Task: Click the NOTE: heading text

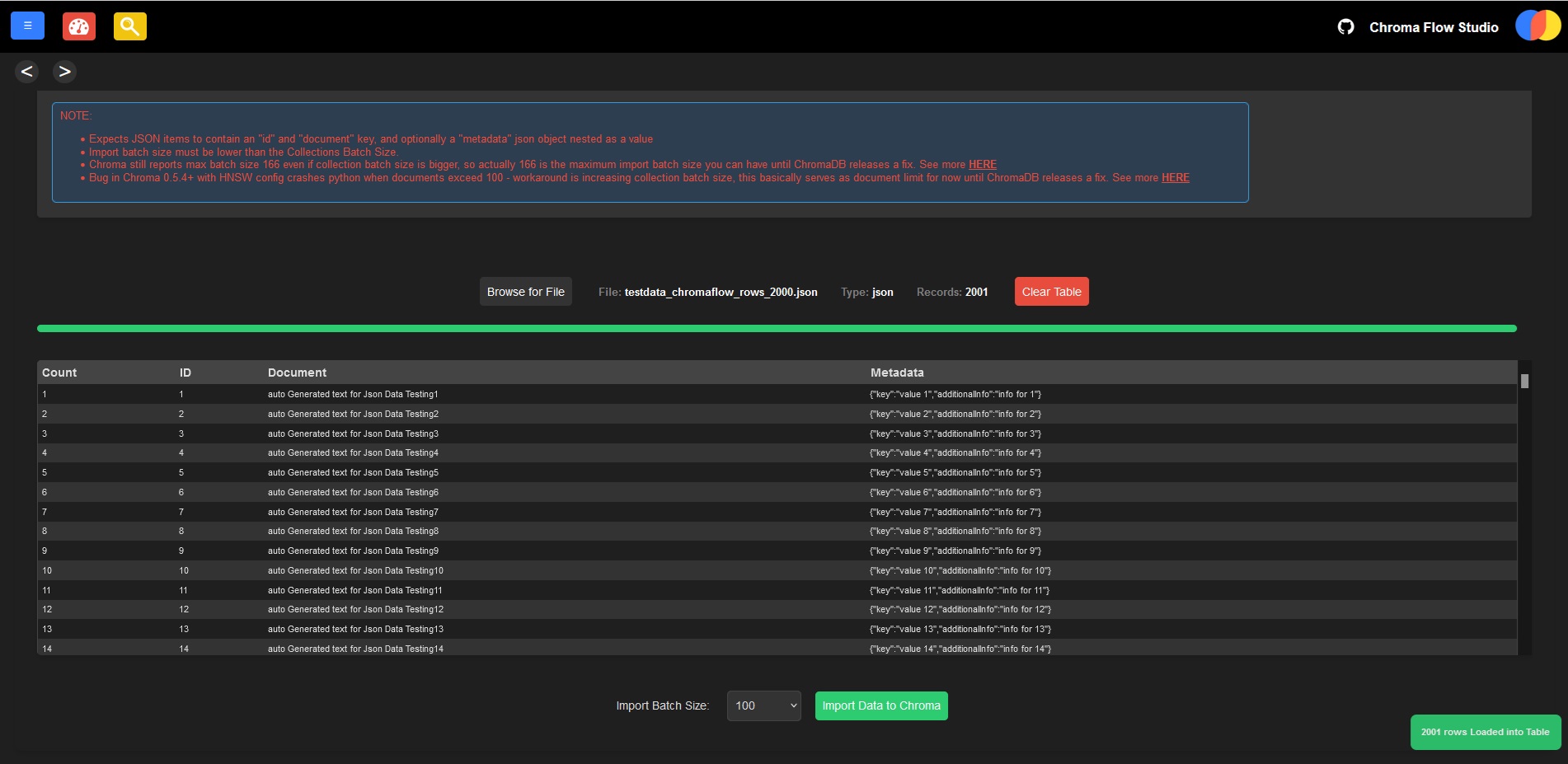Action: tap(75, 116)
